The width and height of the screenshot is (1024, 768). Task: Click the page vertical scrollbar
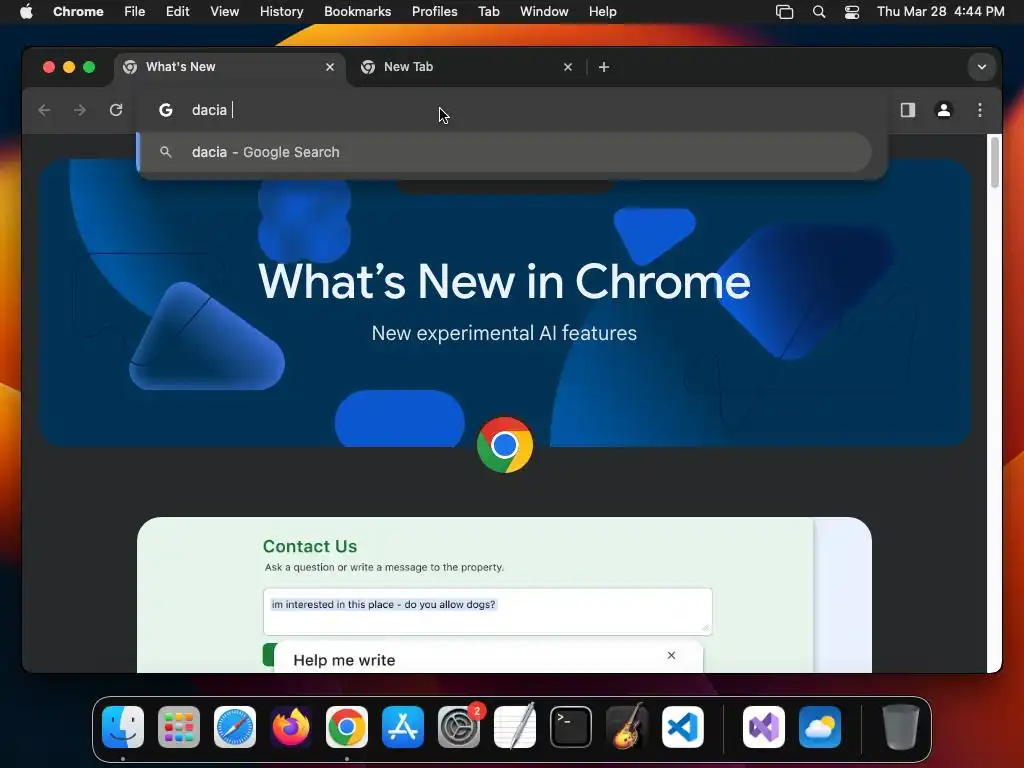995,162
